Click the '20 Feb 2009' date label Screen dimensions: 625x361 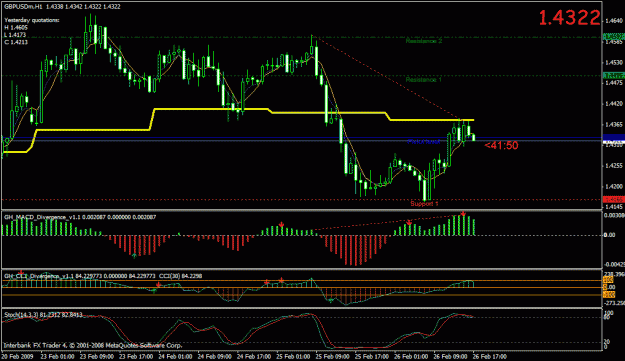[18, 356]
